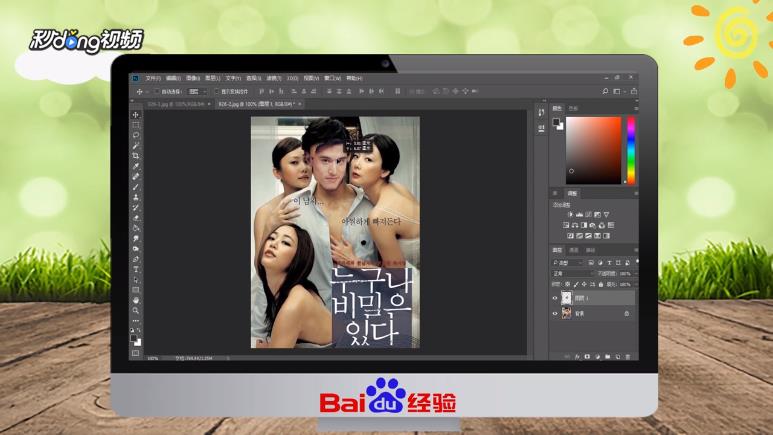Viewport: 773px width, 435px height.
Task: Open the Help menu
Action: coord(354,78)
